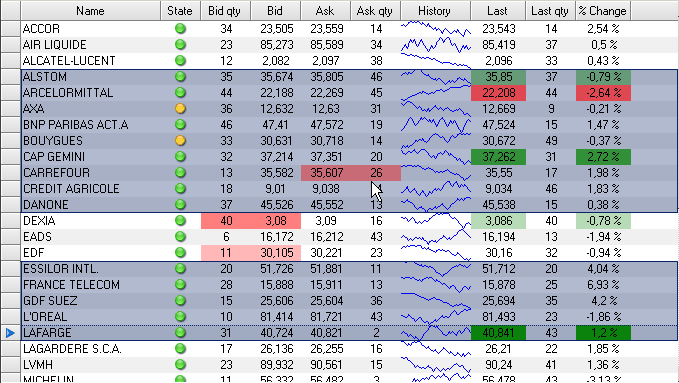Click the green % Change cell 2,72 %
The width and height of the screenshot is (679, 383).
point(603,157)
